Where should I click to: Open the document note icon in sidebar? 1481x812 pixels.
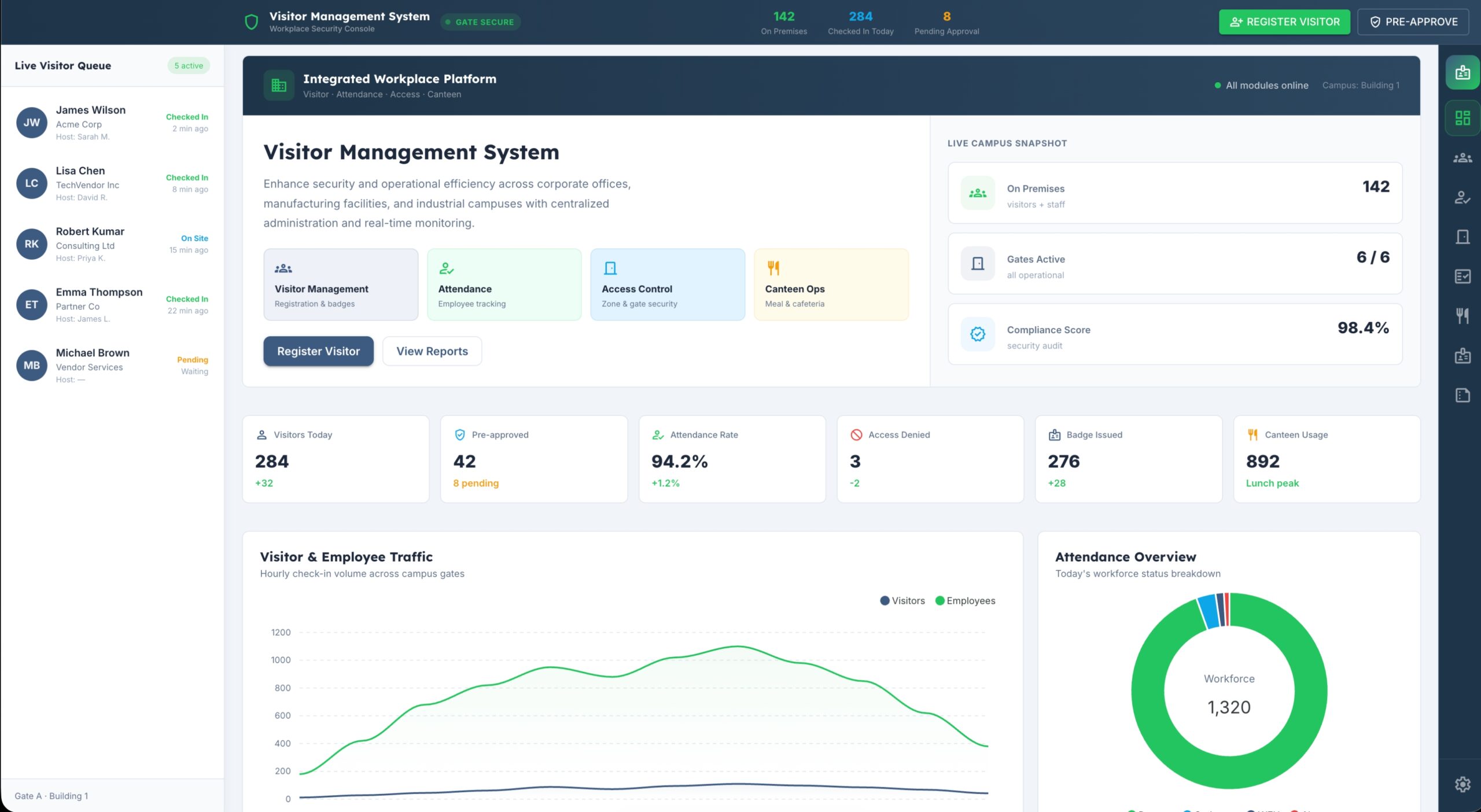pos(1462,395)
